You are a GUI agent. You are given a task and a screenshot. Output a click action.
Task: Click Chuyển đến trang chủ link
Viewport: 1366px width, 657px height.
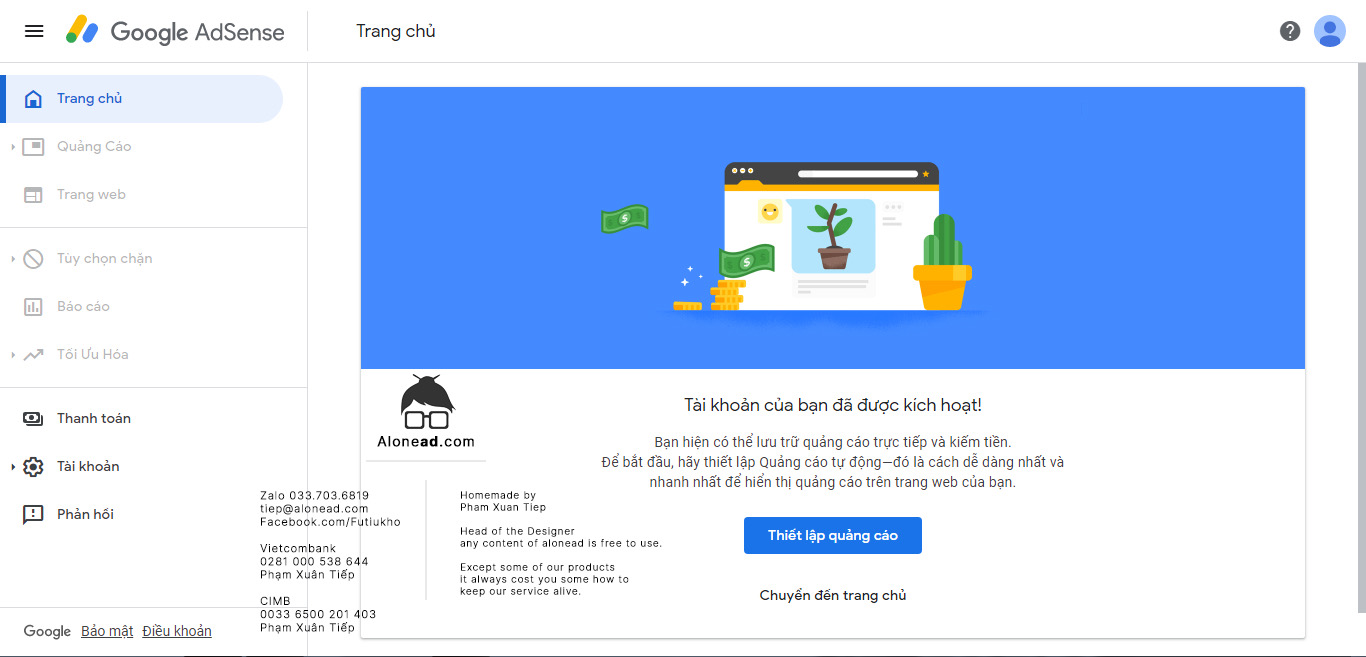(833, 595)
